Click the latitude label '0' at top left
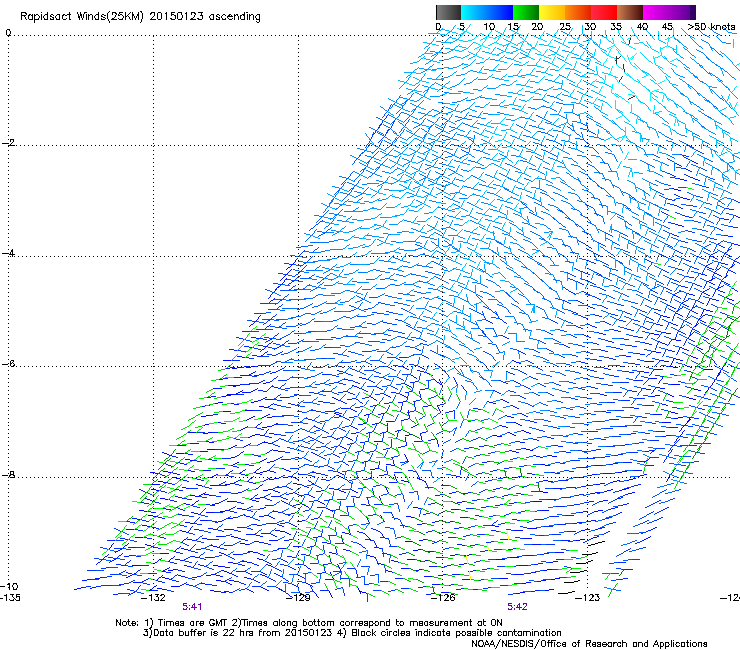740x650 pixels. pyautogui.click(x=8, y=33)
